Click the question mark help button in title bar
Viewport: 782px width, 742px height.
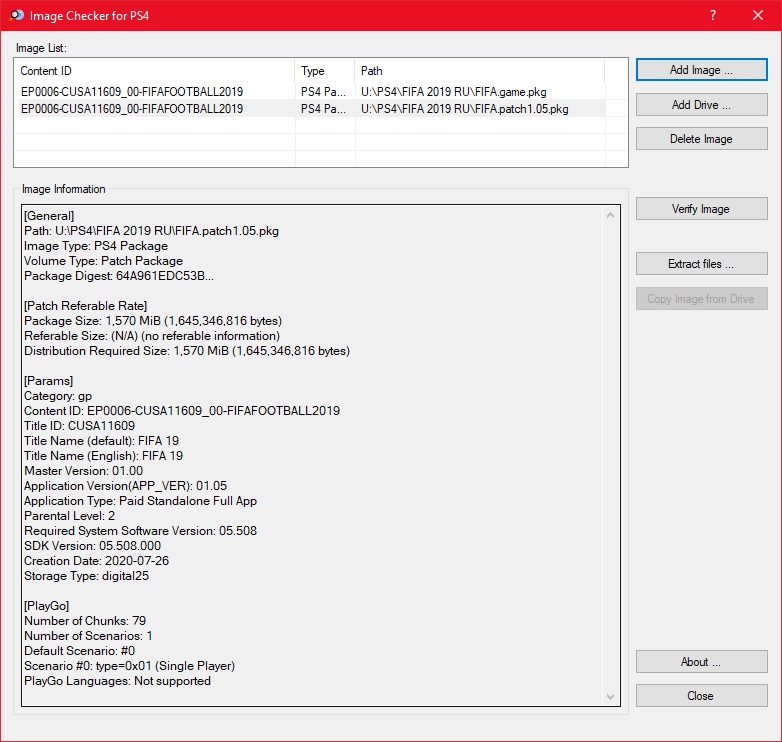[x=713, y=15]
